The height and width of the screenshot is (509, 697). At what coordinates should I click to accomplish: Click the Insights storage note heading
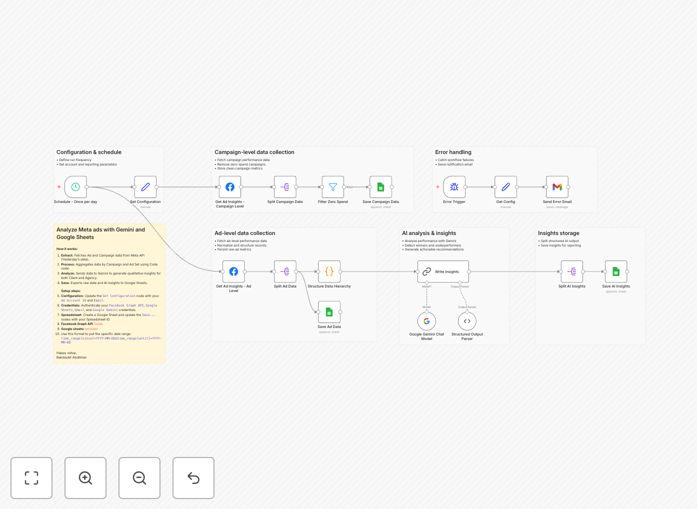[558, 233]
